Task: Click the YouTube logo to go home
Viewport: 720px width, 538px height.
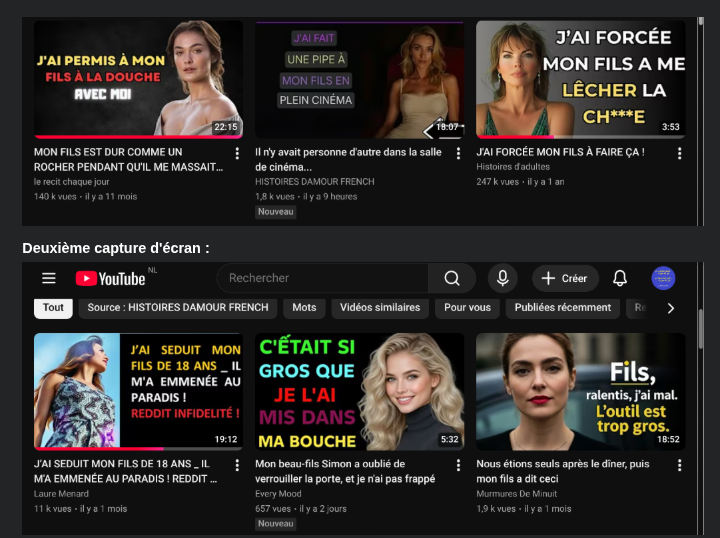Action: (x=110, y=278)
